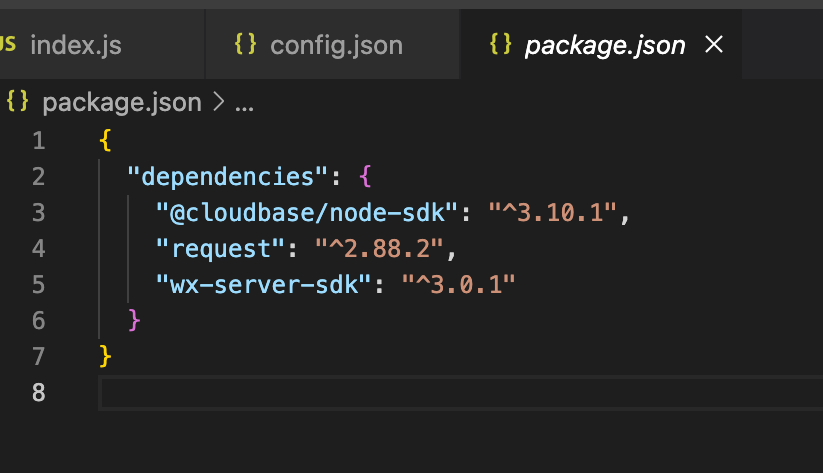Click package.json in the breadcrumb path
824x474 pixels.
122,102
